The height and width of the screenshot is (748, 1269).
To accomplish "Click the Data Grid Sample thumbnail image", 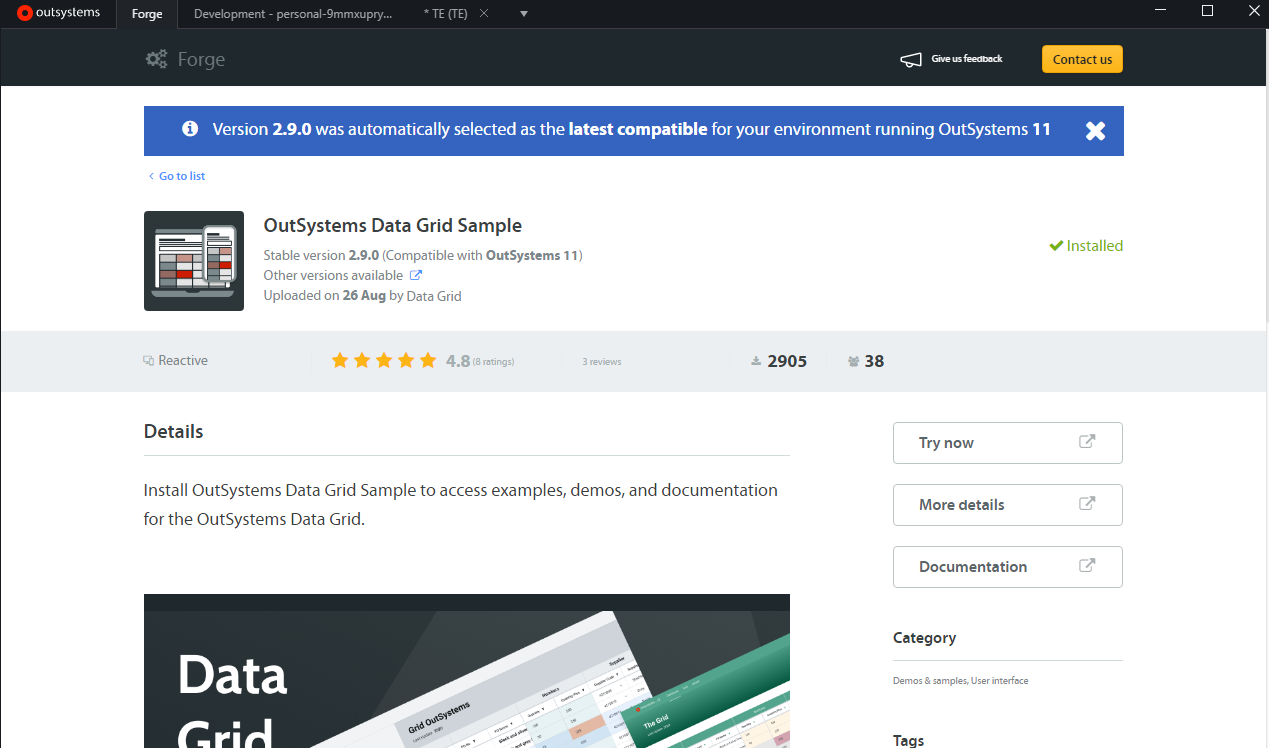I will 193,261.
